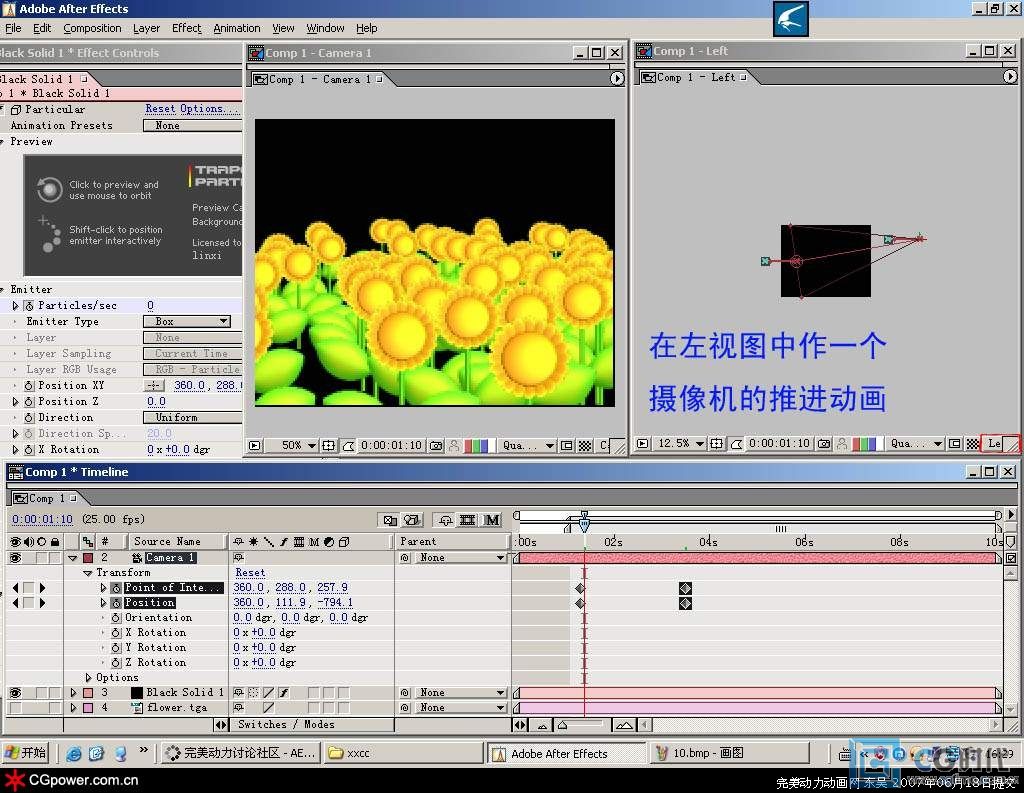Click Hide Shy Layers button in timeline
Screen dimensions: 1024x793
[x=445, y=520]
